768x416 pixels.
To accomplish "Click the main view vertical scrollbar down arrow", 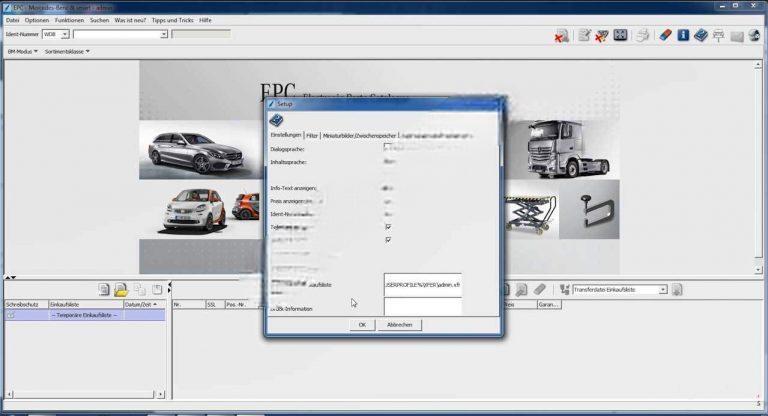I will click(758, 269).
